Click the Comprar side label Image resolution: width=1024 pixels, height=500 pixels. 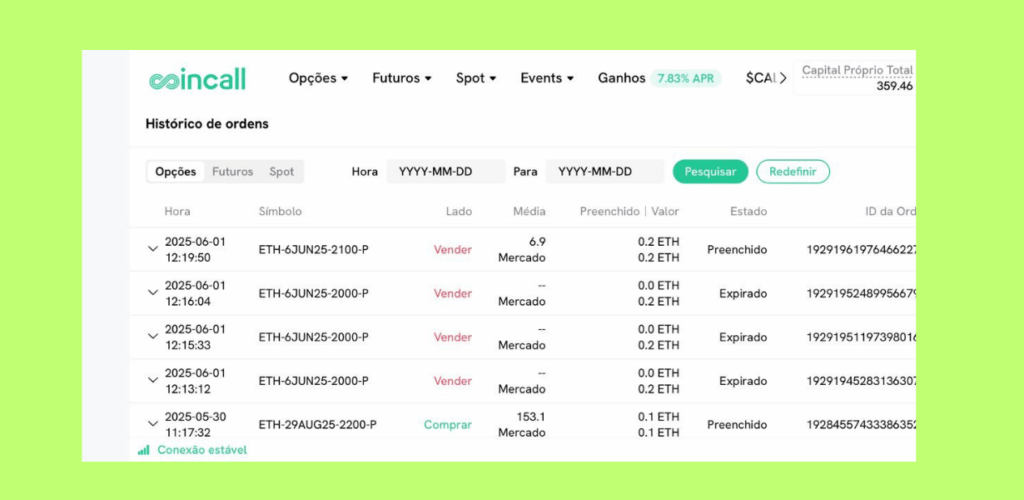(447, 424)
